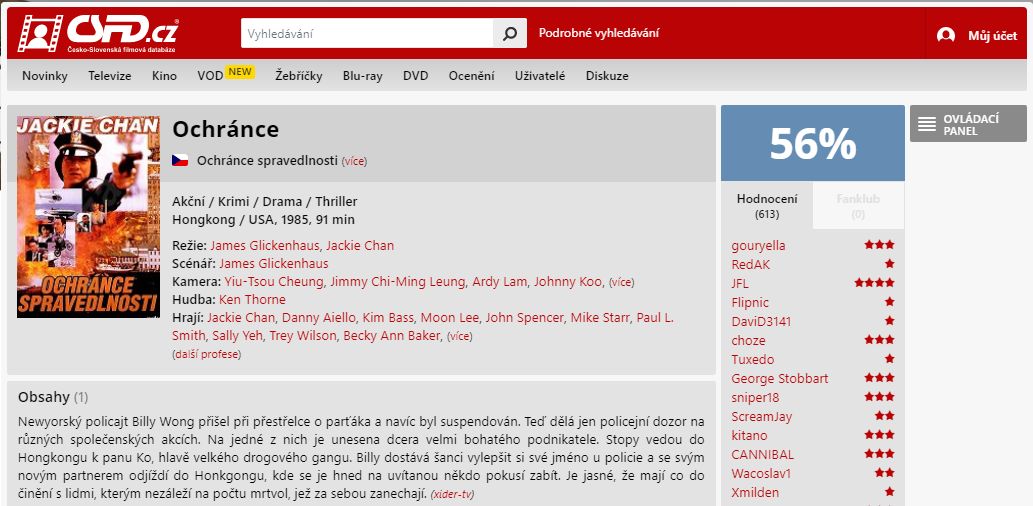
Task: Focus the Vyhledávání search field
Action: (367, 34)
